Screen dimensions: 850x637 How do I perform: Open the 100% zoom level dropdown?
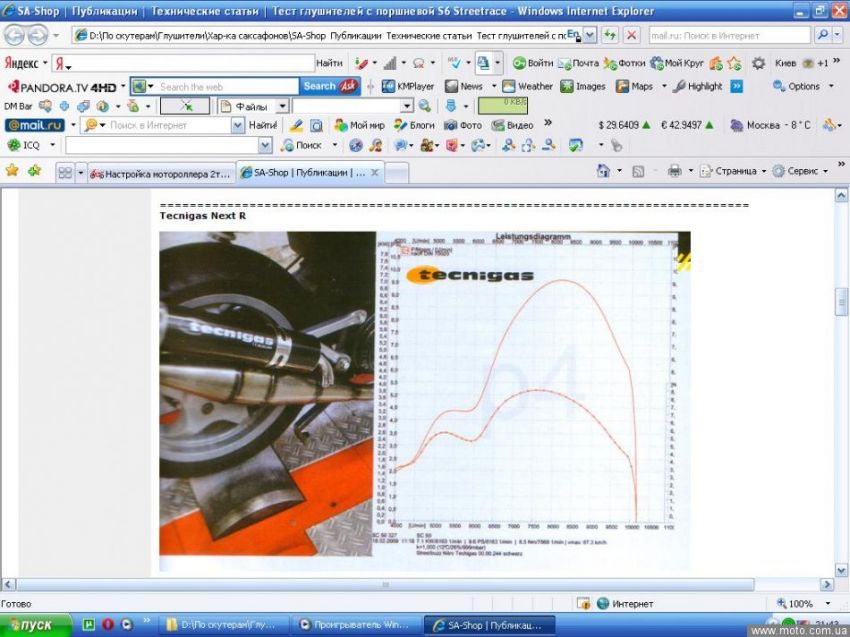pos(828,603)
